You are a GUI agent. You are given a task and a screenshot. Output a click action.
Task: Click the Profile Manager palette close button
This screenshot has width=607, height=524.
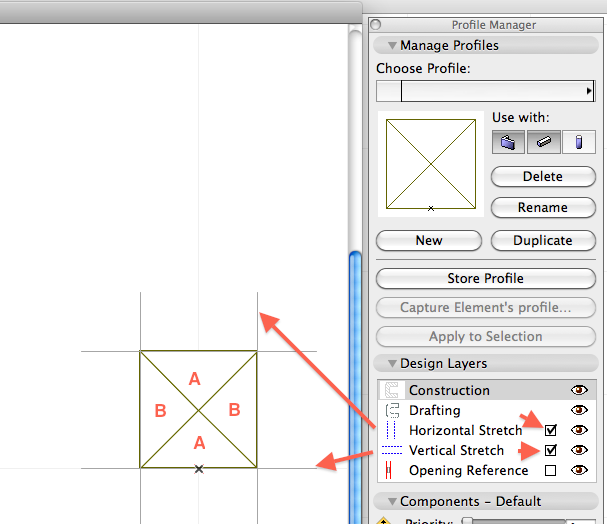point(376,25)
